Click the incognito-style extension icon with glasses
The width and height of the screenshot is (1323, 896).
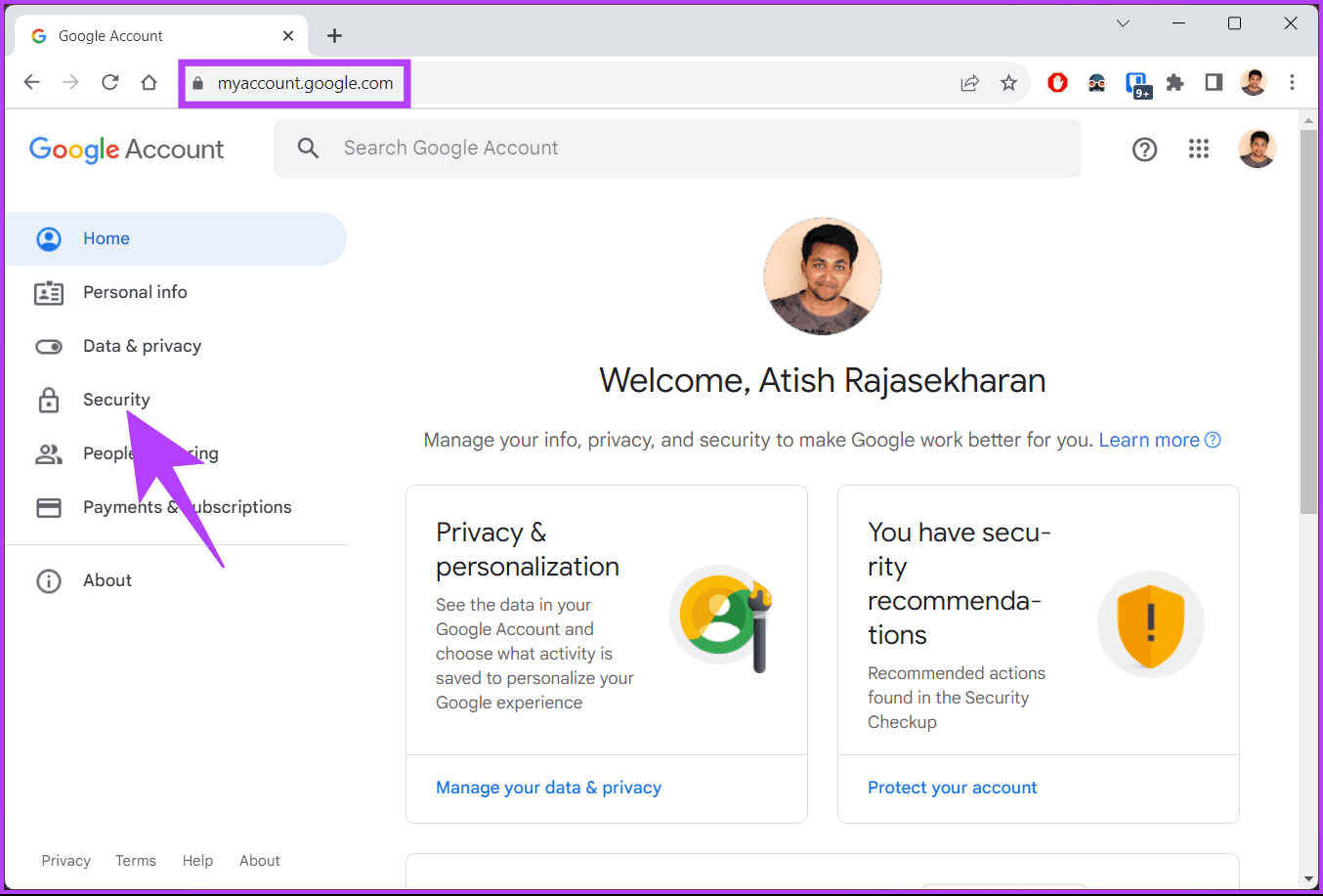coord(1096,83)
